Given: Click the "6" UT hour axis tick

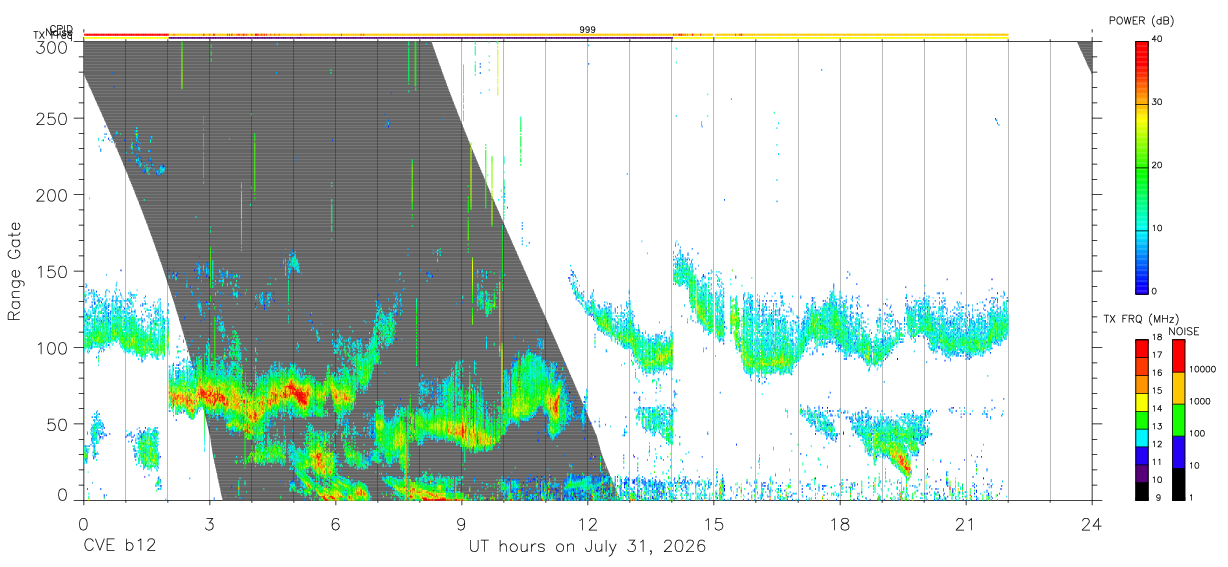Looking at the screenshot, I should point(335,524).
